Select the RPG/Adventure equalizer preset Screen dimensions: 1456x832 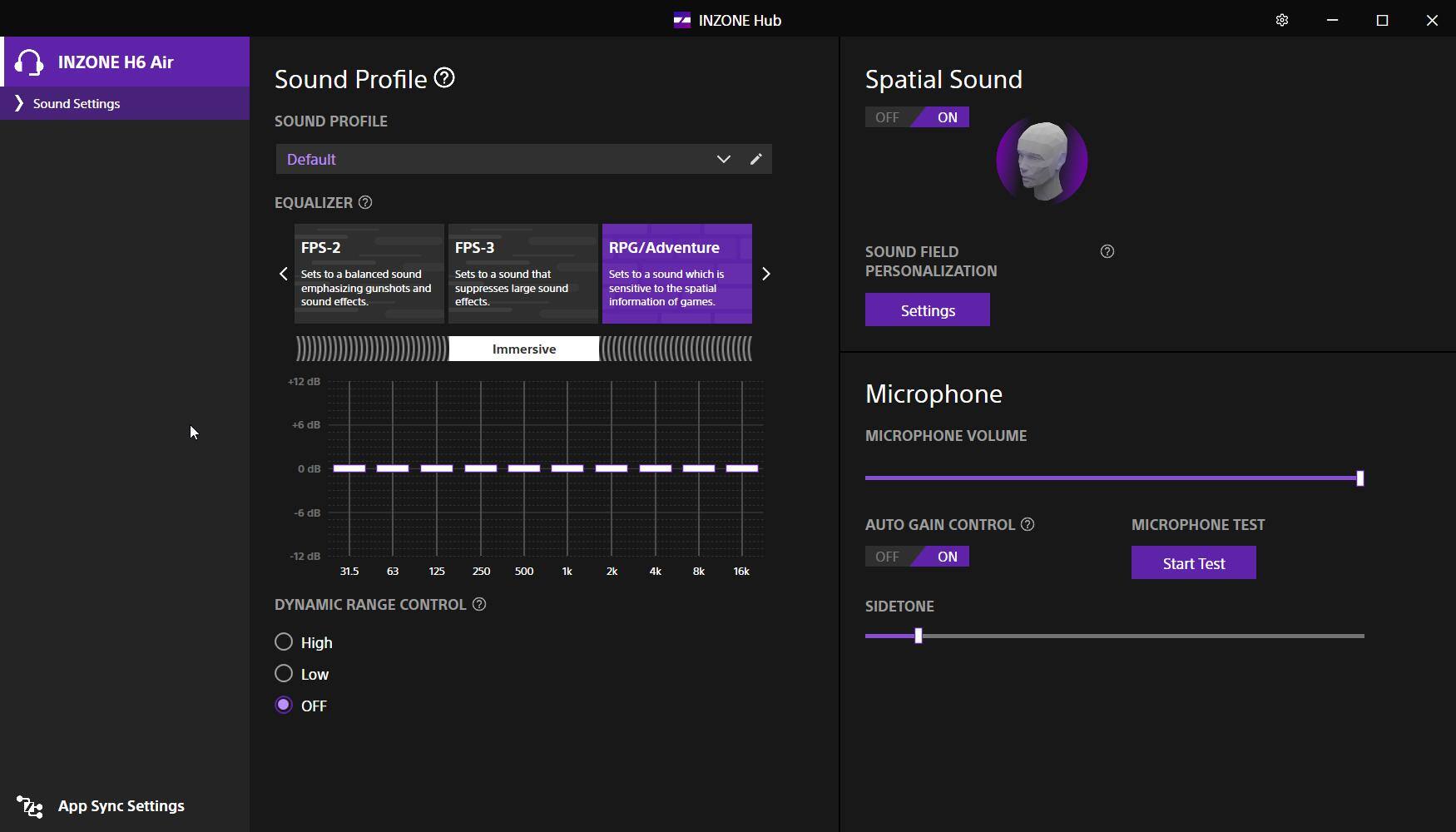[677, 273]
